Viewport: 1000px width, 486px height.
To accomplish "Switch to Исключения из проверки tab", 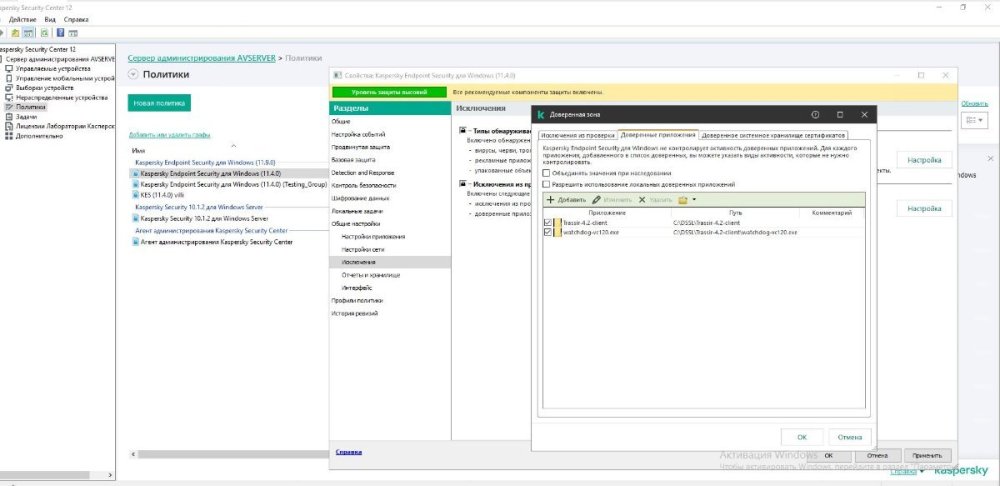I will point(576,135).
